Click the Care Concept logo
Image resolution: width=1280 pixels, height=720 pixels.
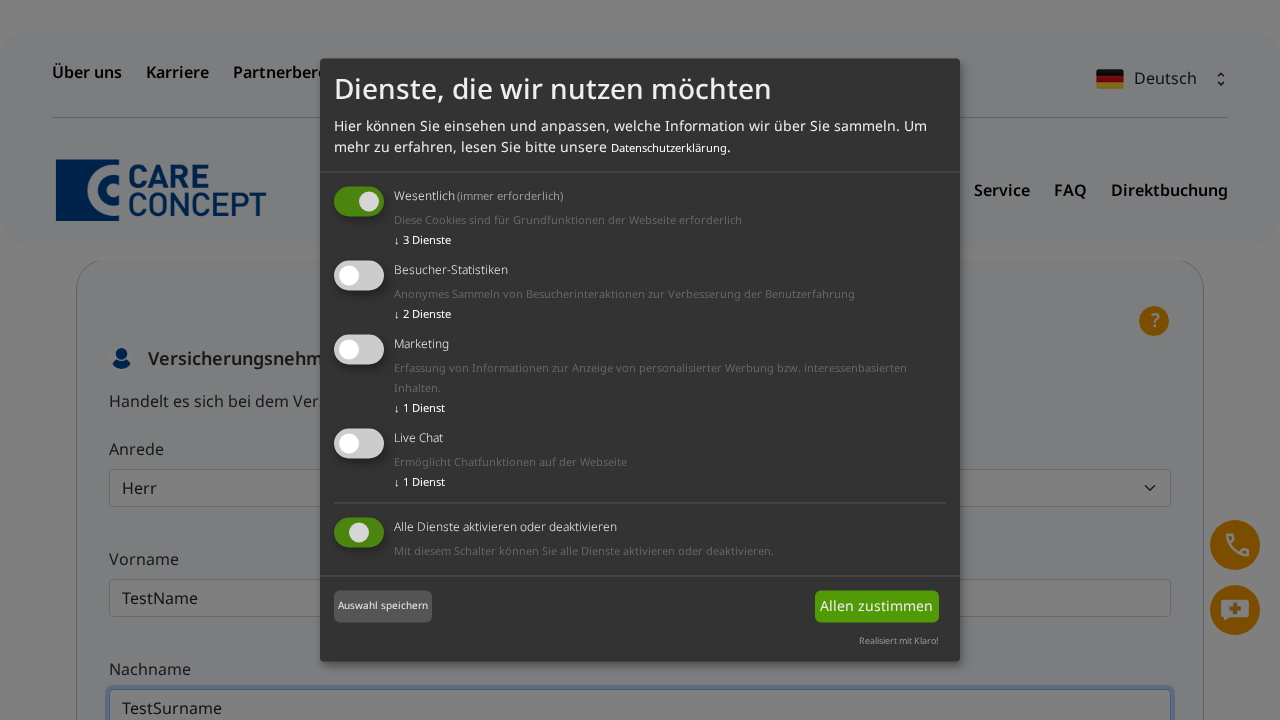tap(161, 190)
